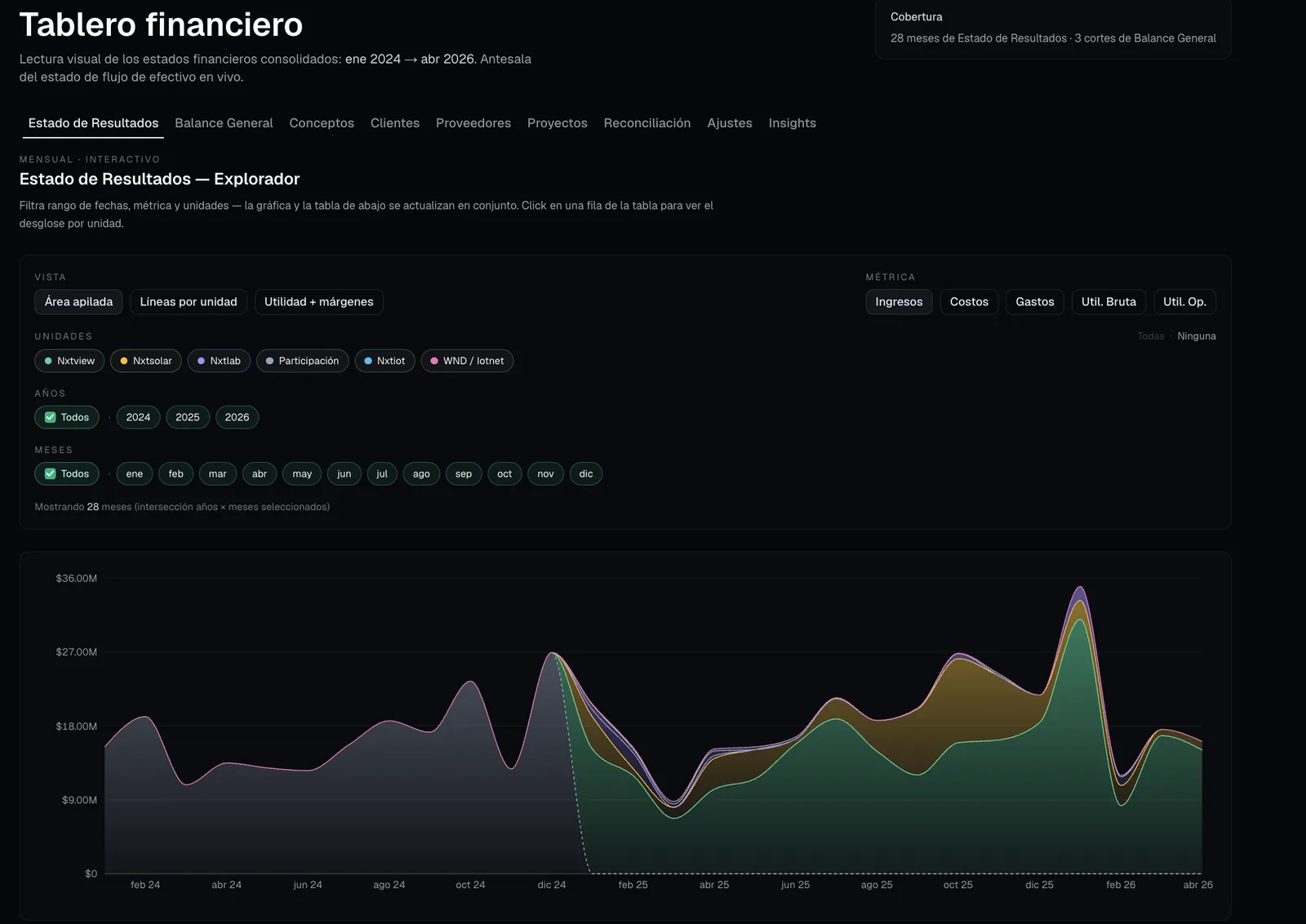This screenshot has width=1306, height=924.
Task: Toggle the WND / Iotnet unit chip
Action: (x=467, y=361)
